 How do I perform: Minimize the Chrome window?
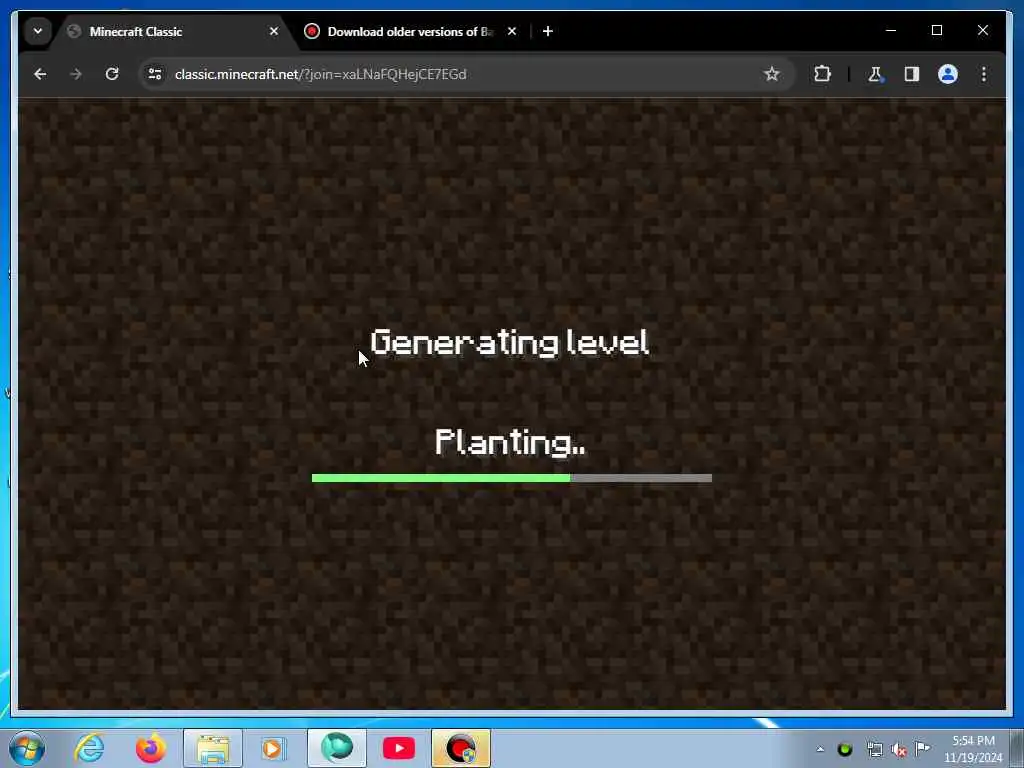[x=891, y=30]
